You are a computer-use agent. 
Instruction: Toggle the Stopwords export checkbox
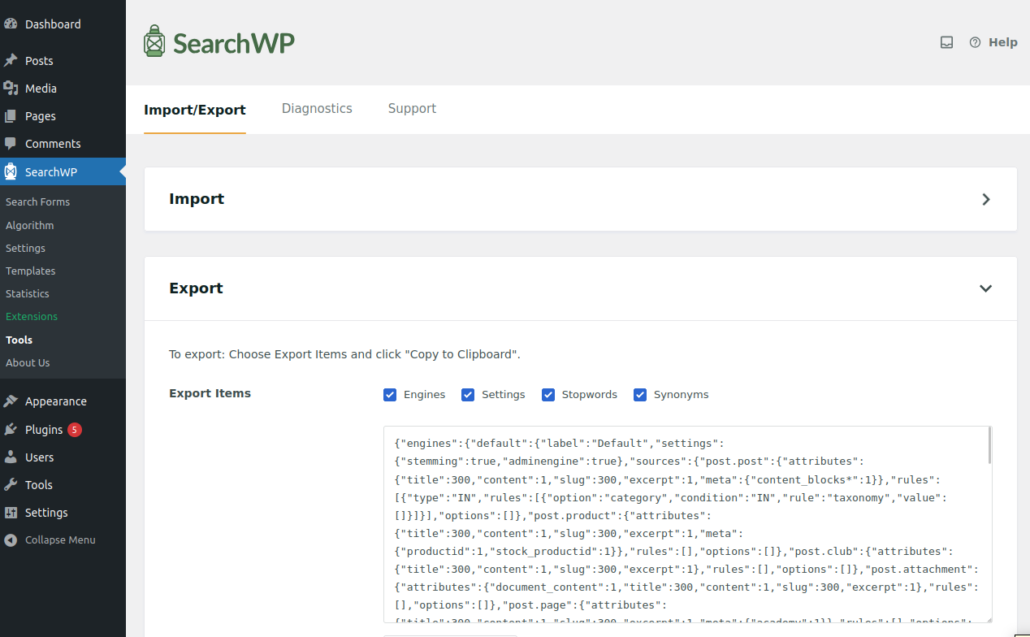[x=548, y=395]
